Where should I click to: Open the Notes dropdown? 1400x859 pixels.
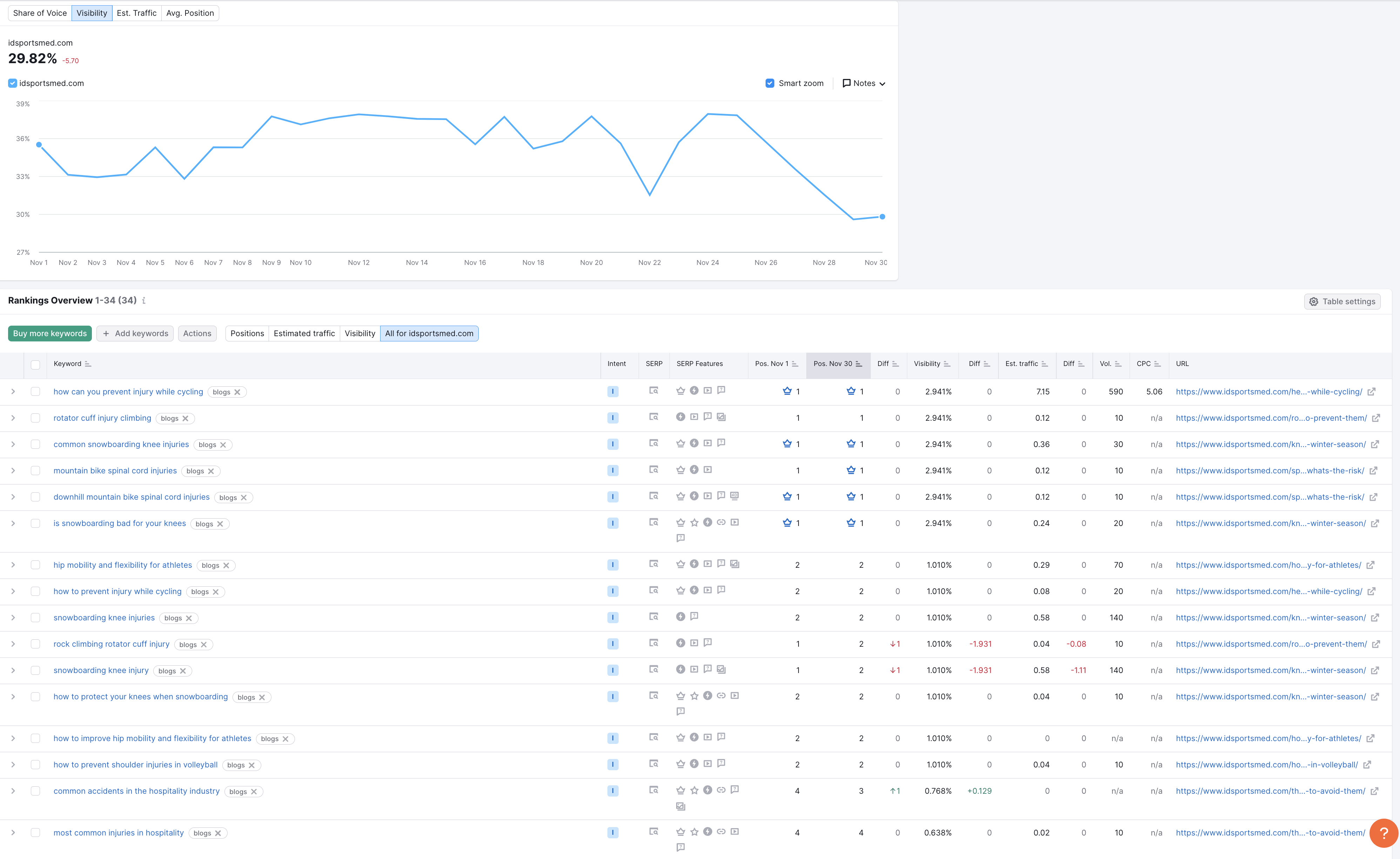pos(864,83)
